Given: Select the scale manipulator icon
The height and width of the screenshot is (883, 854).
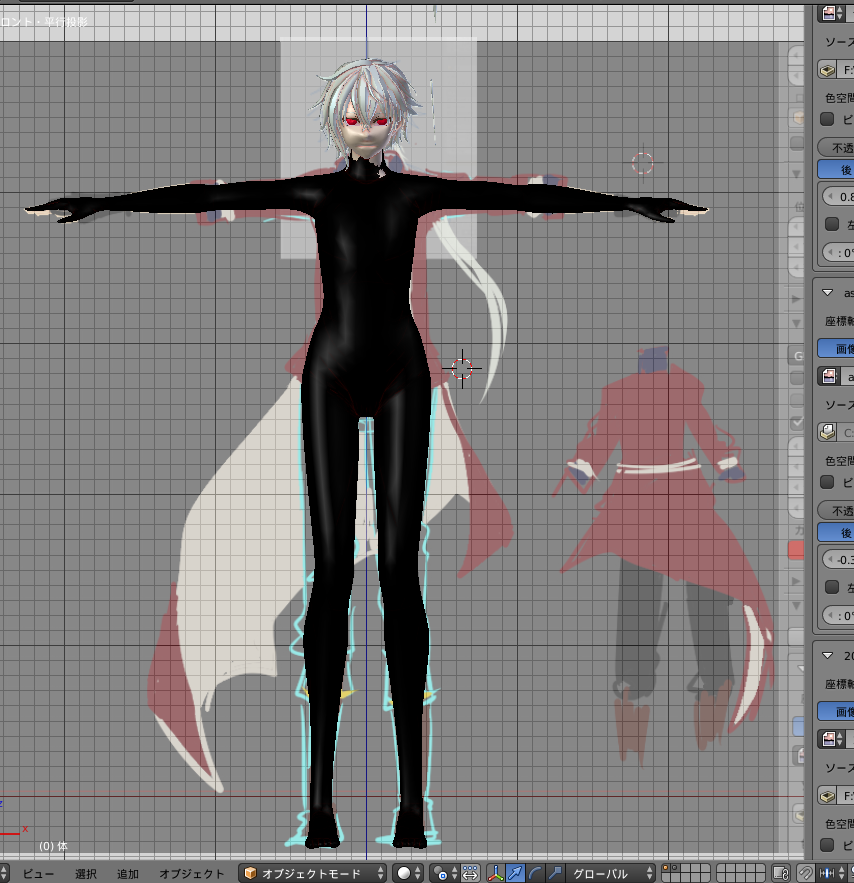Looking at the screenshot, I should (x=556, y=870).
